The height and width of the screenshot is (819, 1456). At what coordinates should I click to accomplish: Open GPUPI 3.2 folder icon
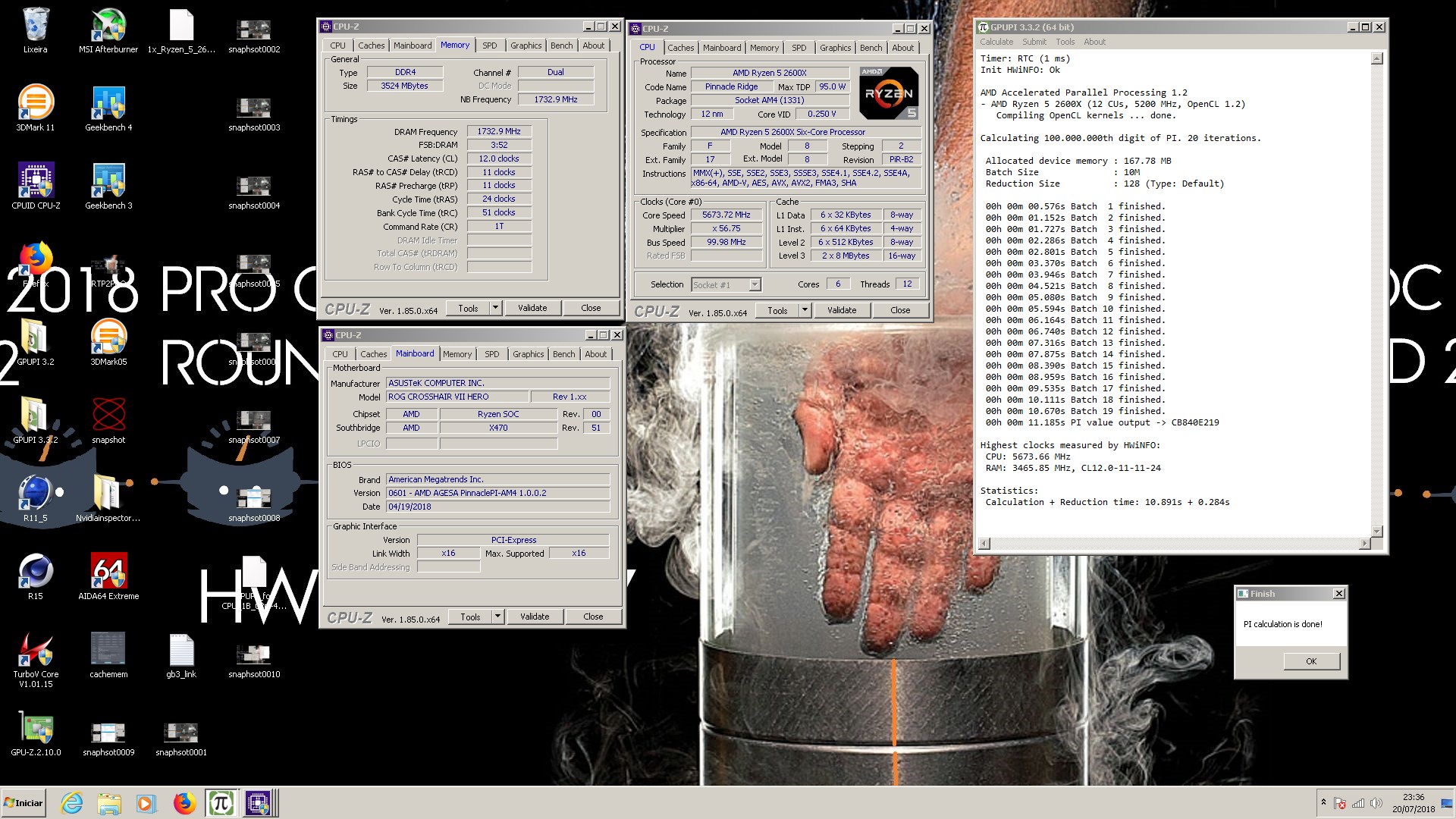[x=35, y=343]
